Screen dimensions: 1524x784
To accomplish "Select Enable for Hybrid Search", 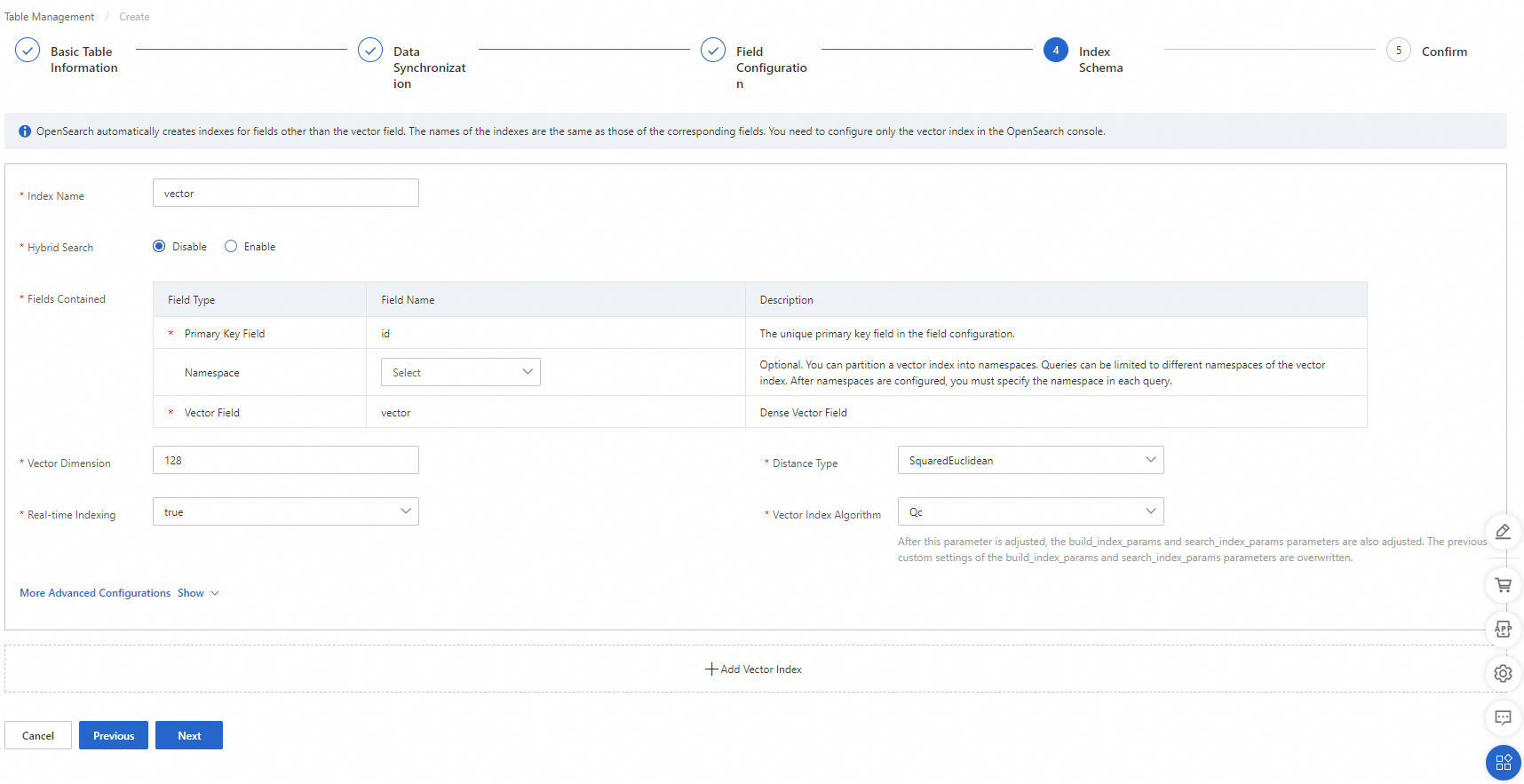I will [231, 247].
